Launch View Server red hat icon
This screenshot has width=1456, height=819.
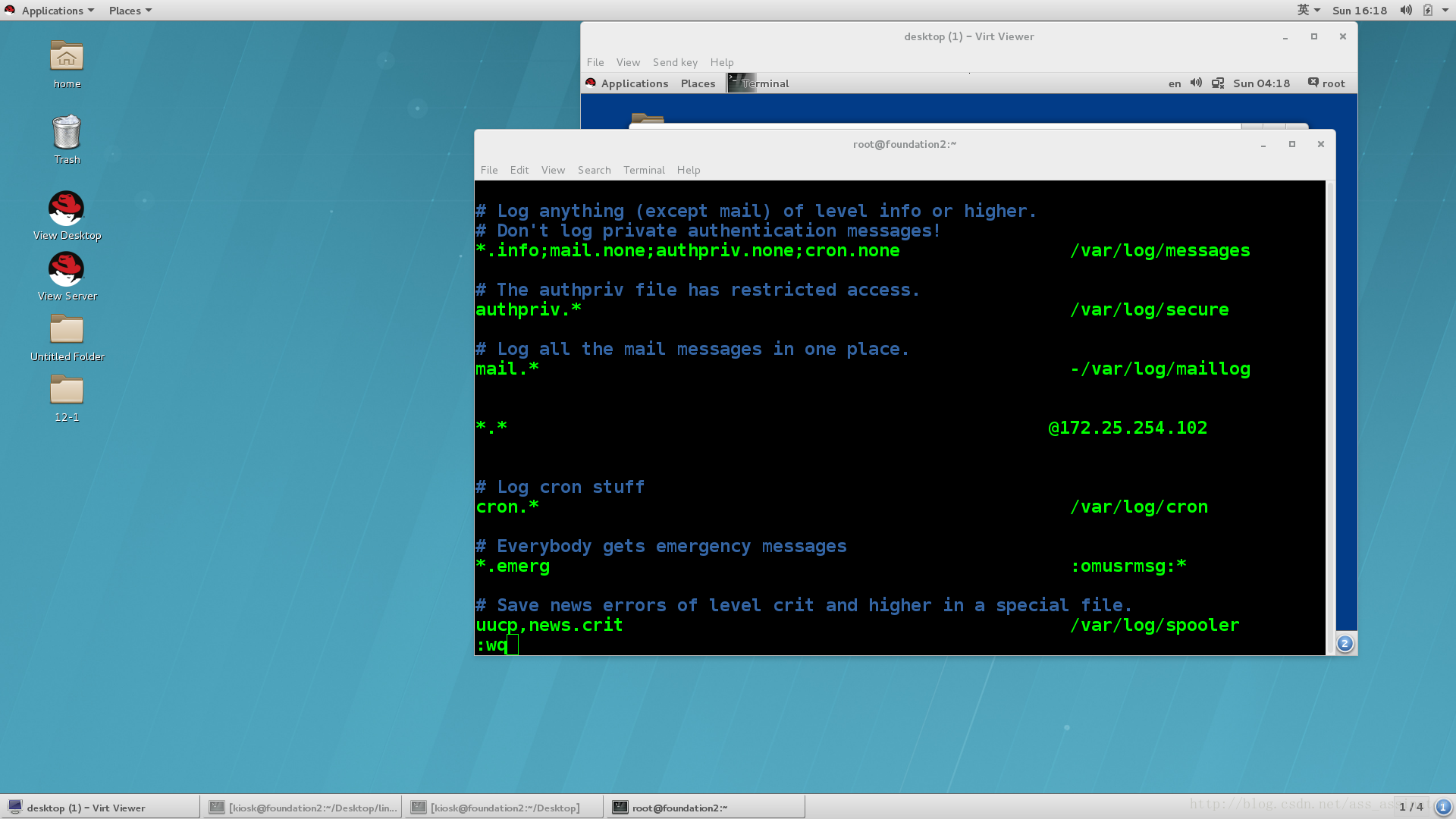67,269
